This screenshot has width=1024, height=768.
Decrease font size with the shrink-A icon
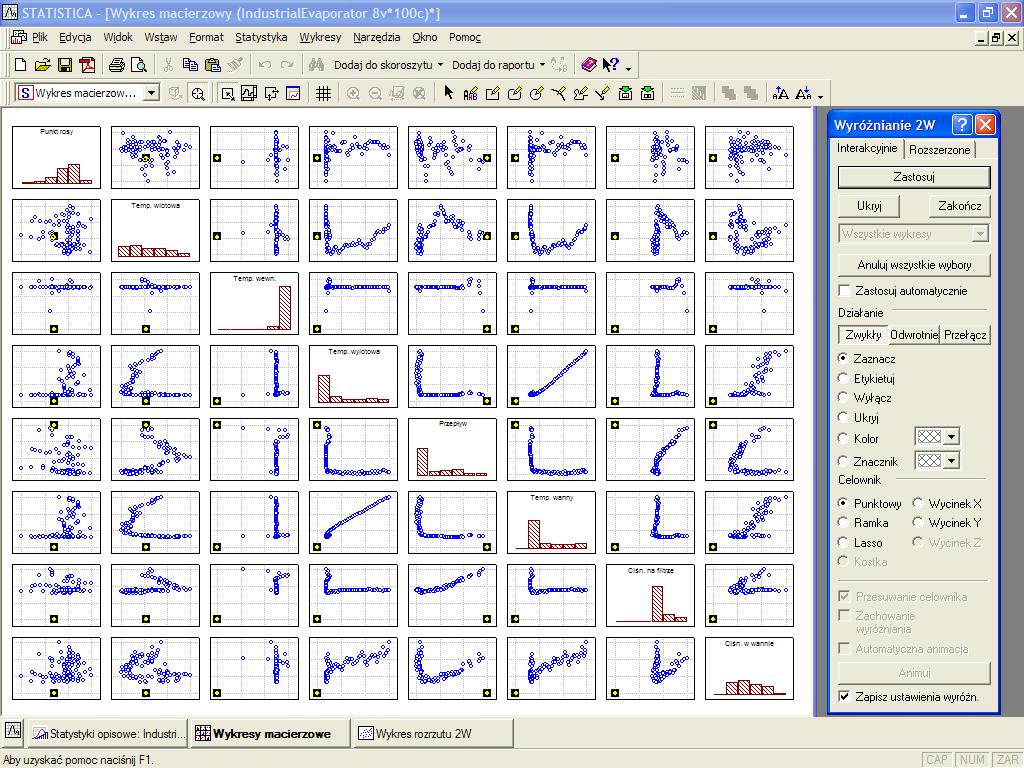[x=803, y=93]
